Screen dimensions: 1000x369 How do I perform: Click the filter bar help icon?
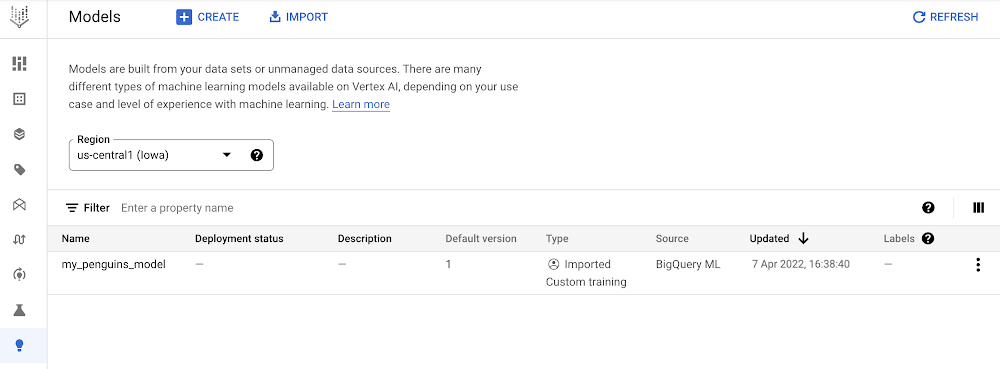tap(928, 207)
